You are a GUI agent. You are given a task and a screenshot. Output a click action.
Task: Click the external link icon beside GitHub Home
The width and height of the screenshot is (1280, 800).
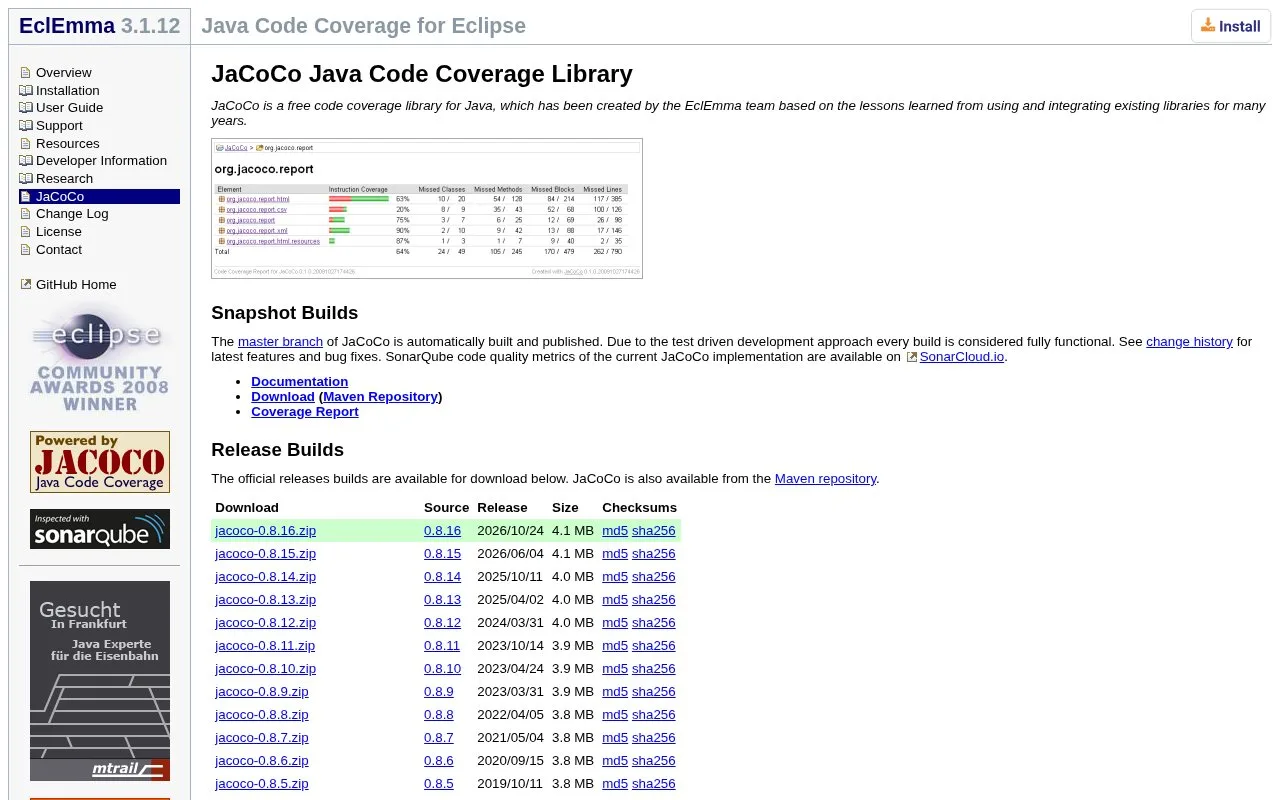pos(26,285)
